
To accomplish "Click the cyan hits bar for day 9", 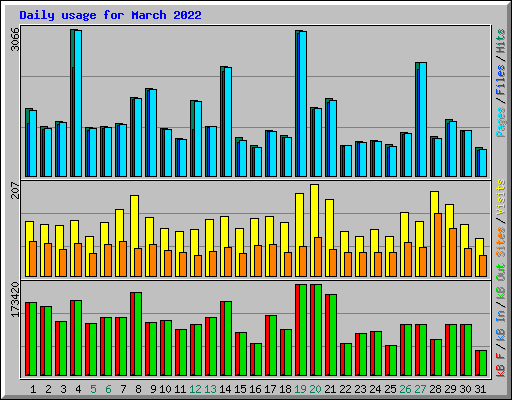I will click(153, 133).
